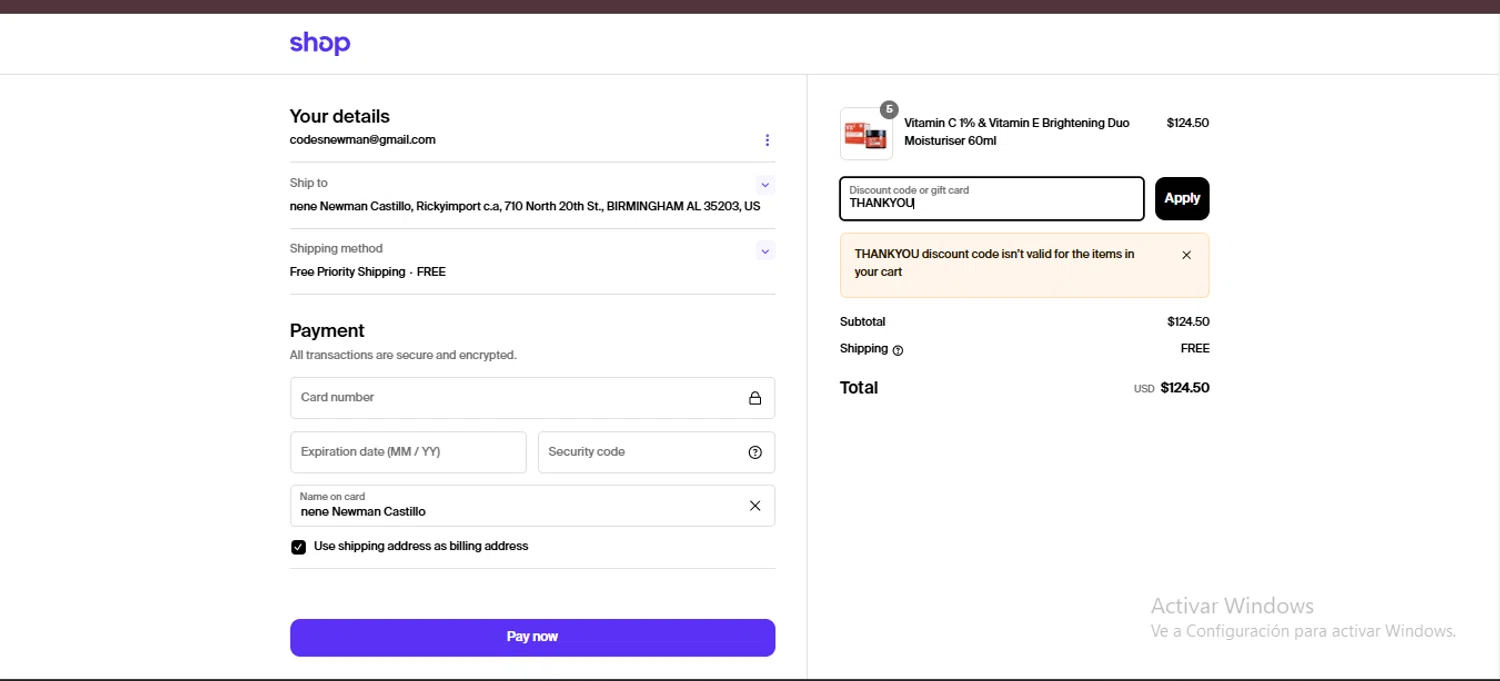Clear the Name on card with X icon
The image size is (1500, 681).
point(755,506)
